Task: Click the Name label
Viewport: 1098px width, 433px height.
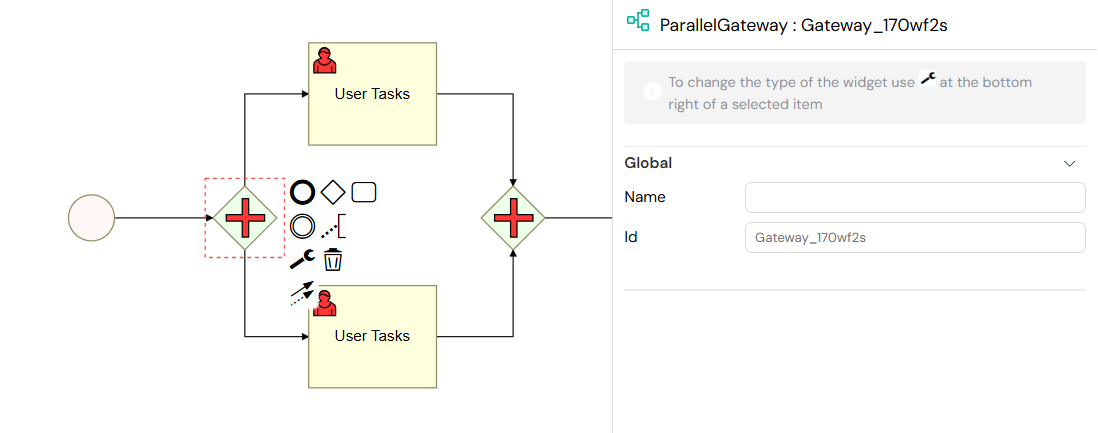Action: click(644, 198)
